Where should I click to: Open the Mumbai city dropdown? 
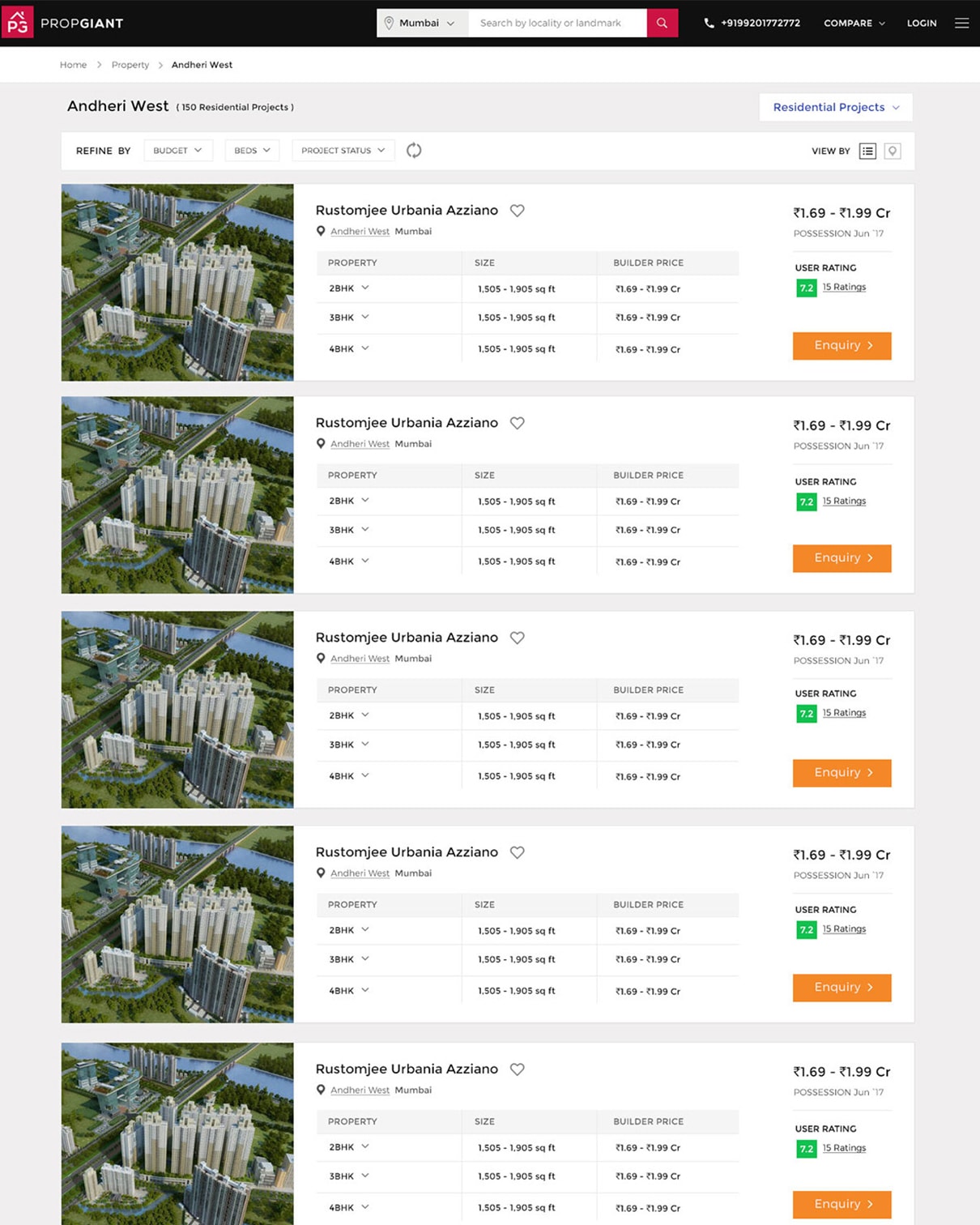pos(423,23)
